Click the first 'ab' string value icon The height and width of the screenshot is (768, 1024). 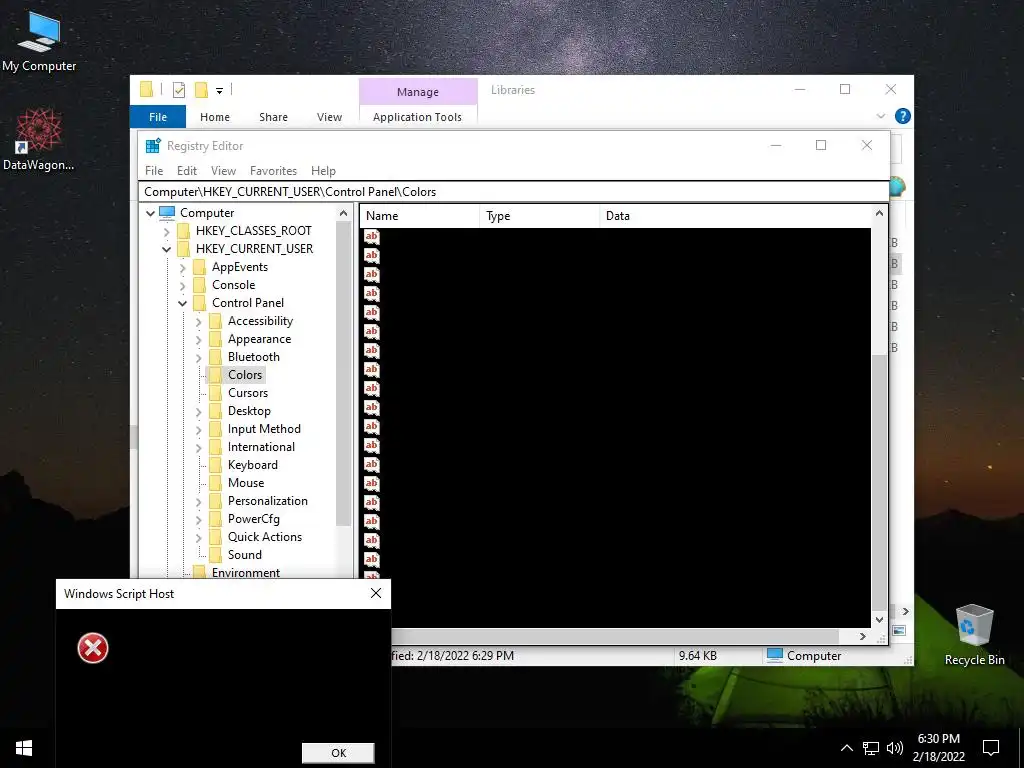[x=372, y=236]
